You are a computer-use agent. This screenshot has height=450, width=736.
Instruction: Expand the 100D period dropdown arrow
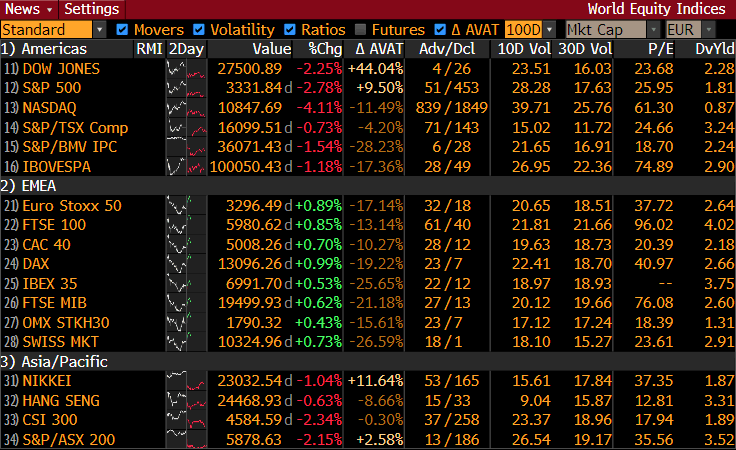(x=549, y=30)
